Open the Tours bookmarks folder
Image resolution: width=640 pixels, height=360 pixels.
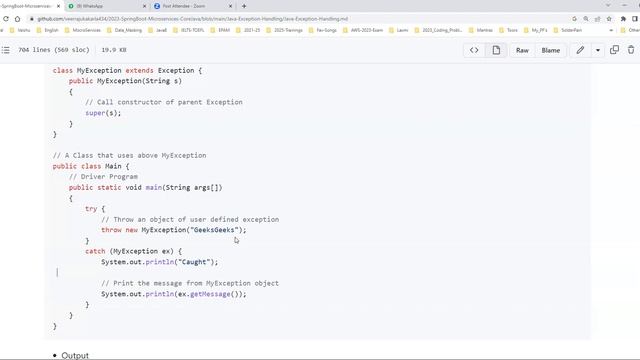click(x=508, y=30)
